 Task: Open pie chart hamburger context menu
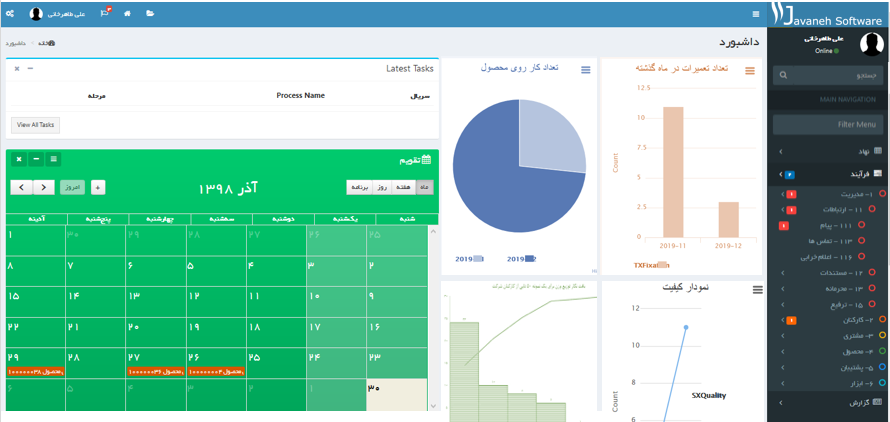tap(585, 70)
